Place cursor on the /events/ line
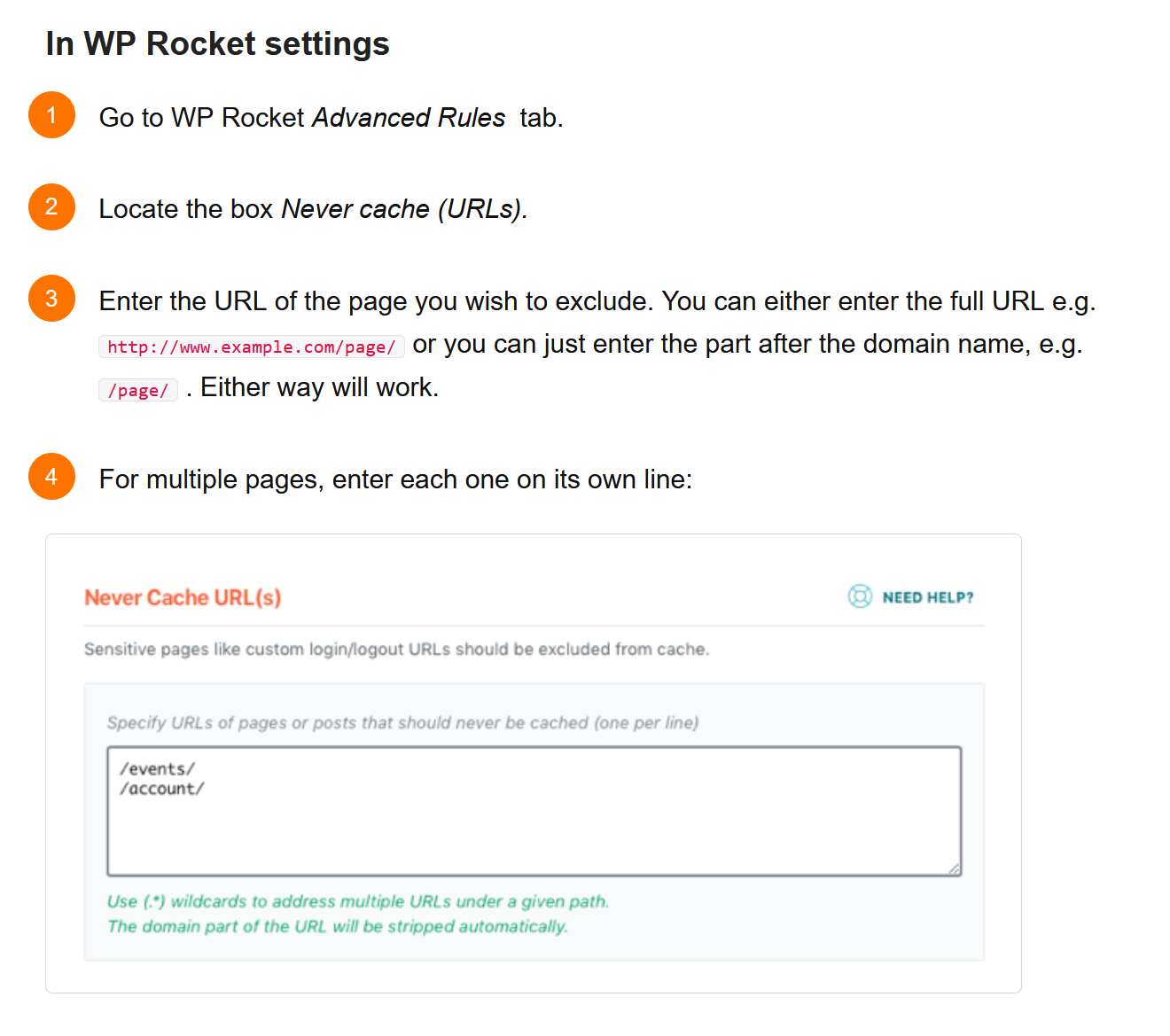Image resolution: width=1170 pixels, height=1036 pixels. pyautogui.click(x=158, y=768)
